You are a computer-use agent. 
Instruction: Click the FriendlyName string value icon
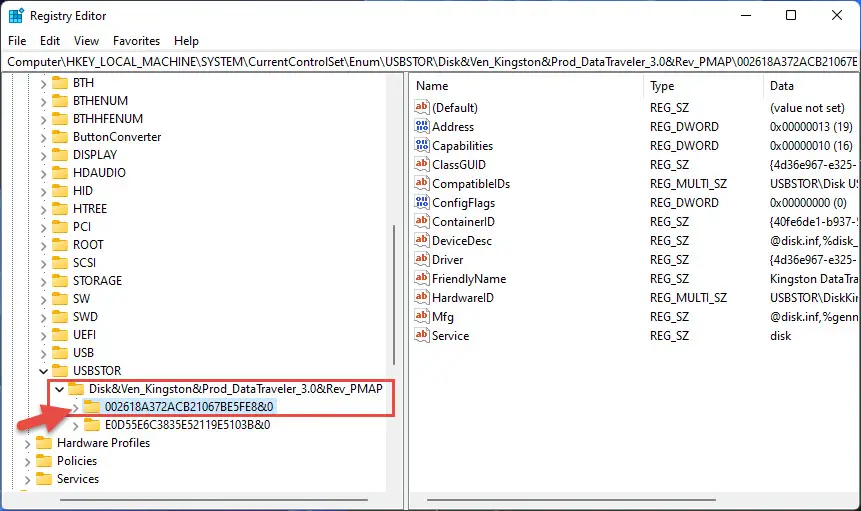[x=422, y=278]
